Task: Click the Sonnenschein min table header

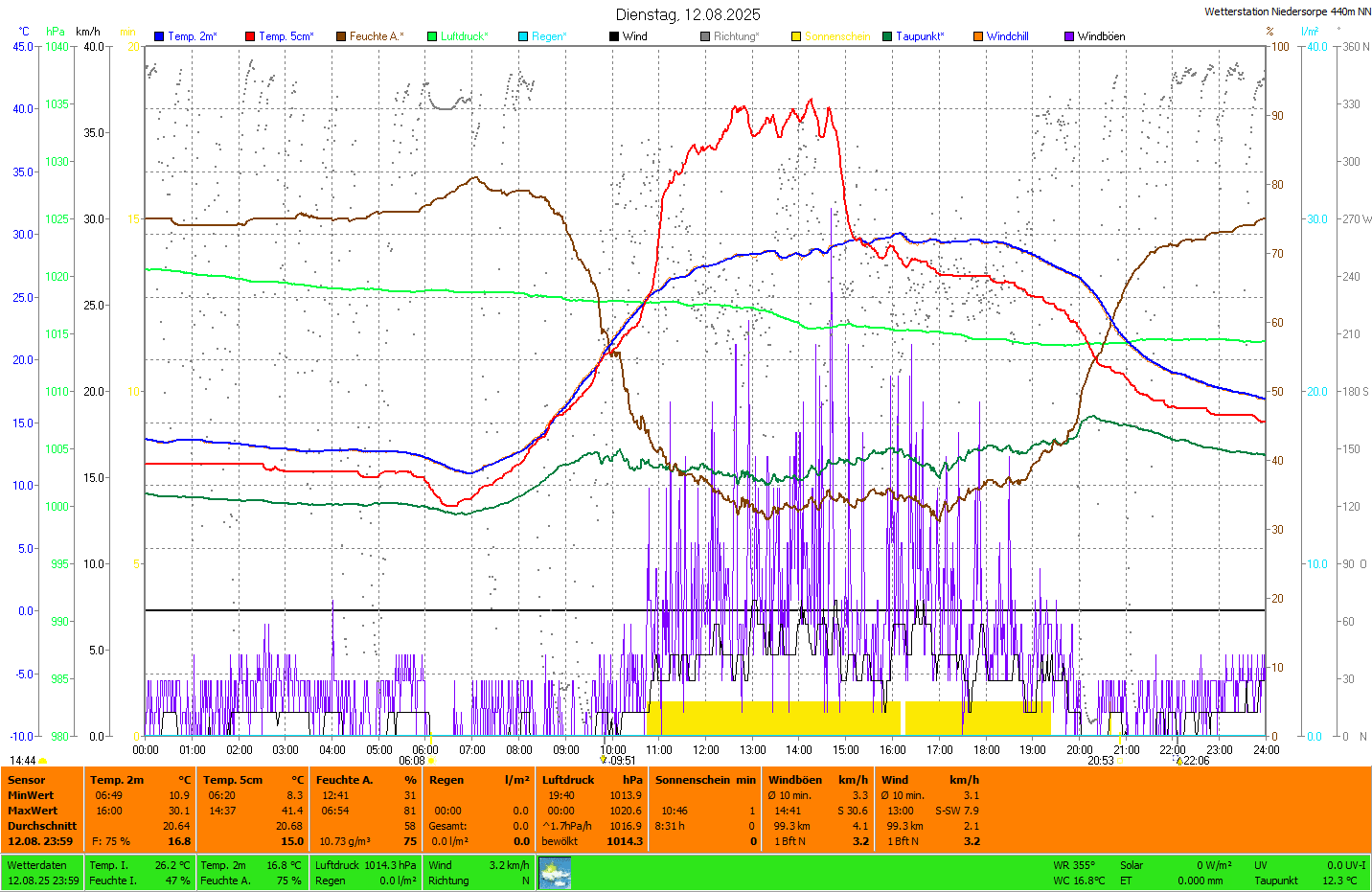Action: 705,780
